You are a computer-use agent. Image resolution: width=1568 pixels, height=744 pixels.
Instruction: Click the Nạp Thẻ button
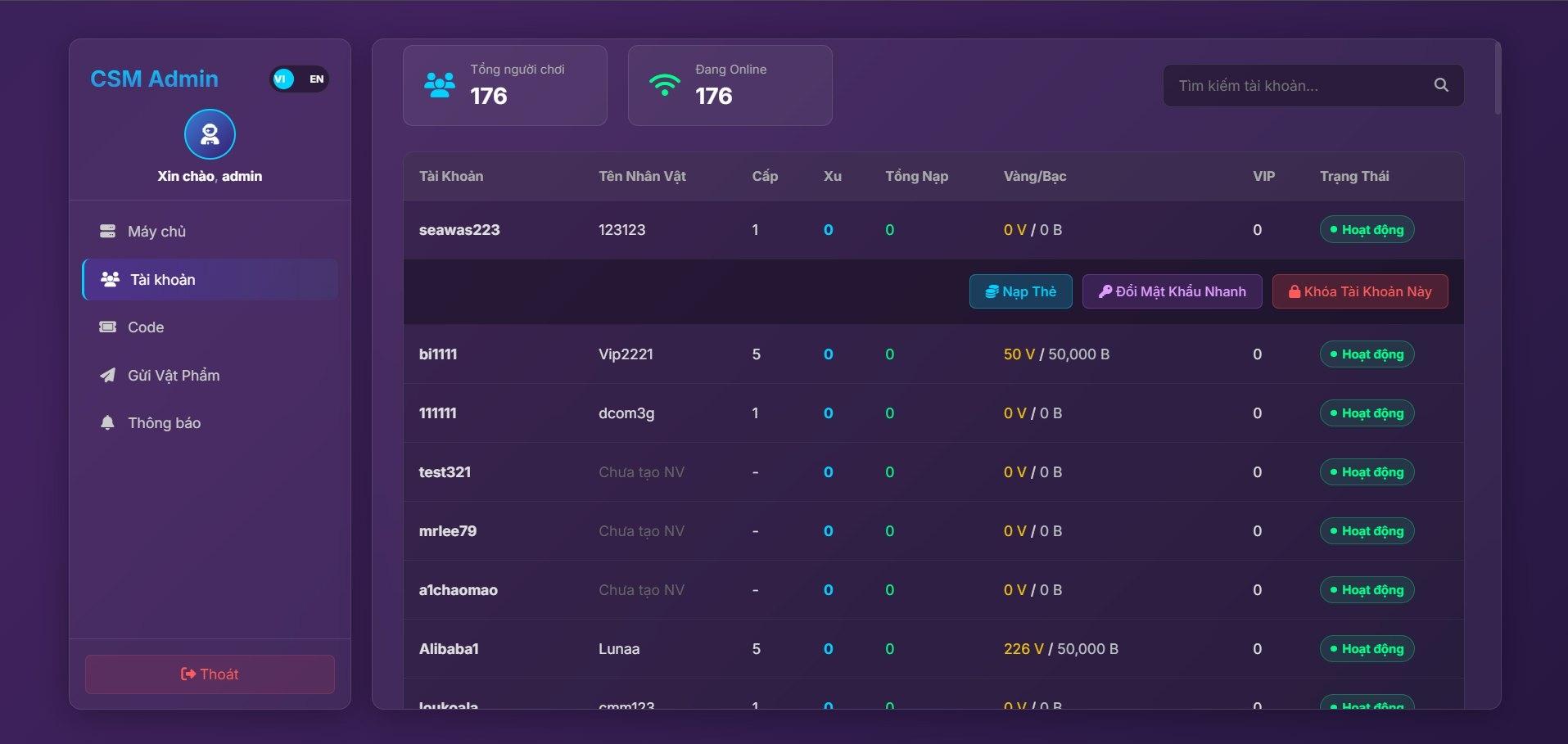click(1020, 291)
